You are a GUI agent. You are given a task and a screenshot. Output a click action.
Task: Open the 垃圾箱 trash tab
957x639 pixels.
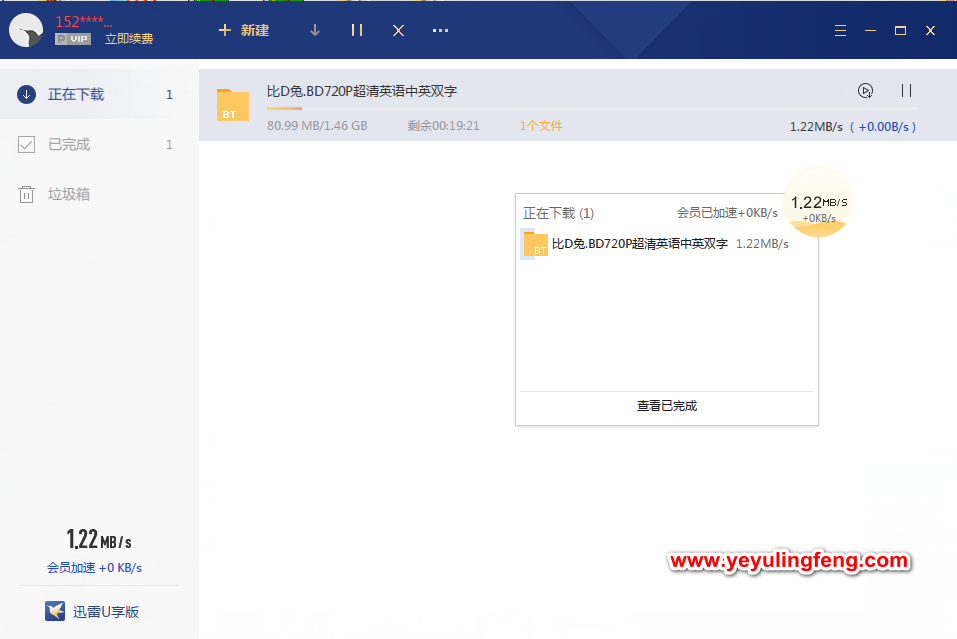(99, 194)
